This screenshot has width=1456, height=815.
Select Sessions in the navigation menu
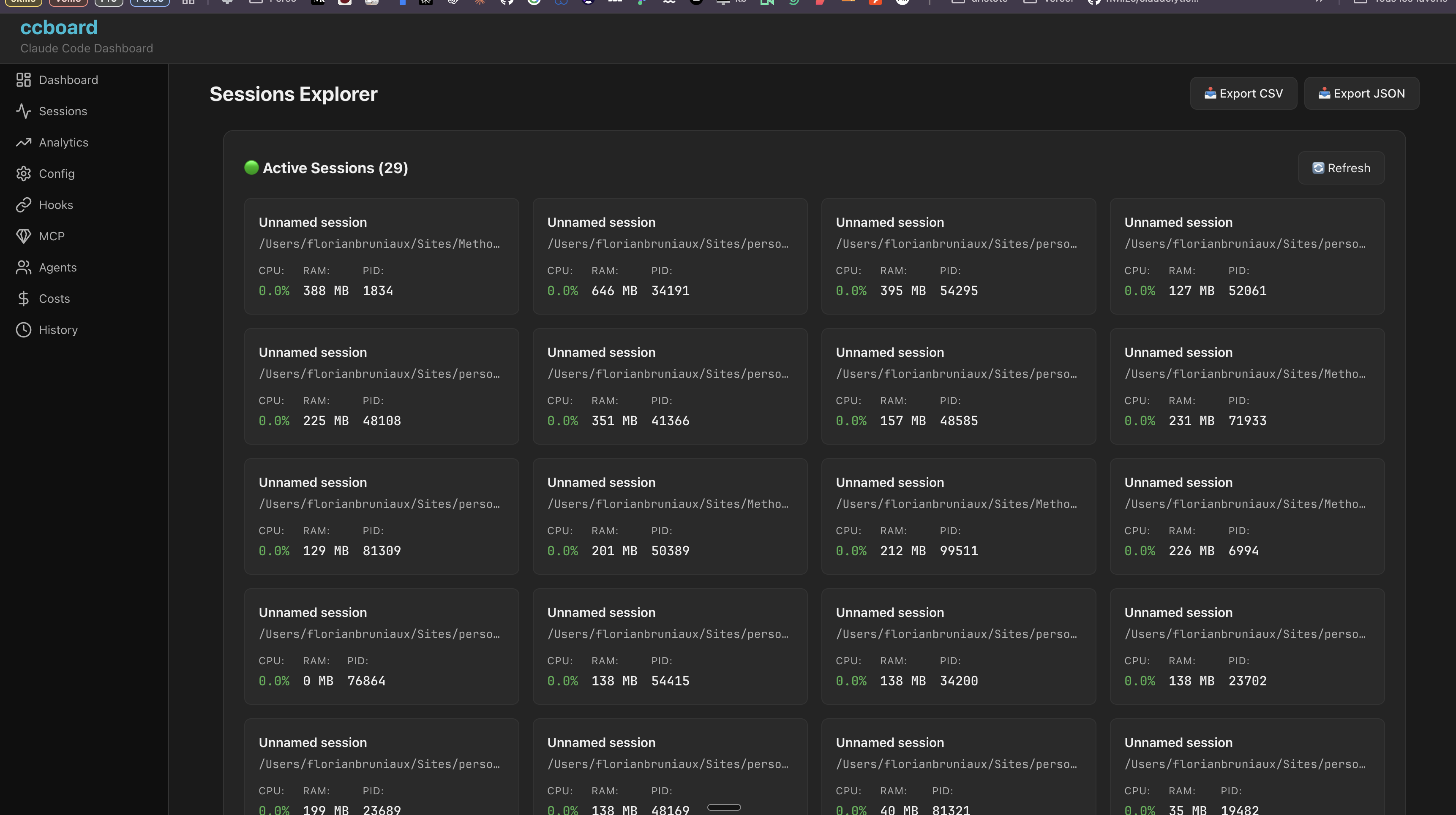(x=63, y=111)
